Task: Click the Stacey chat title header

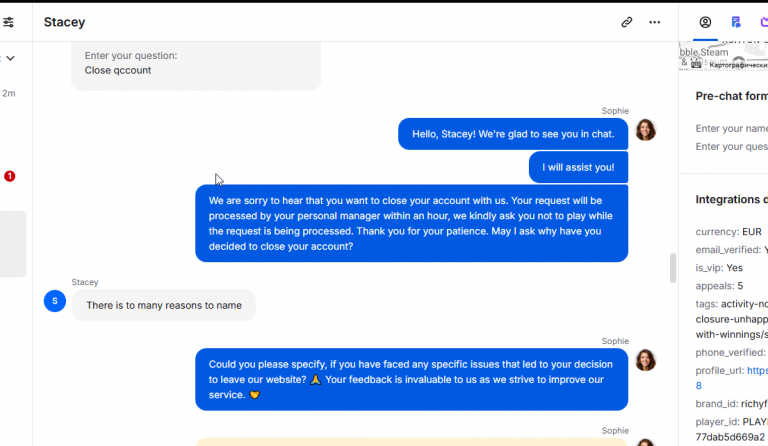Action: click(x=64, y=22)
